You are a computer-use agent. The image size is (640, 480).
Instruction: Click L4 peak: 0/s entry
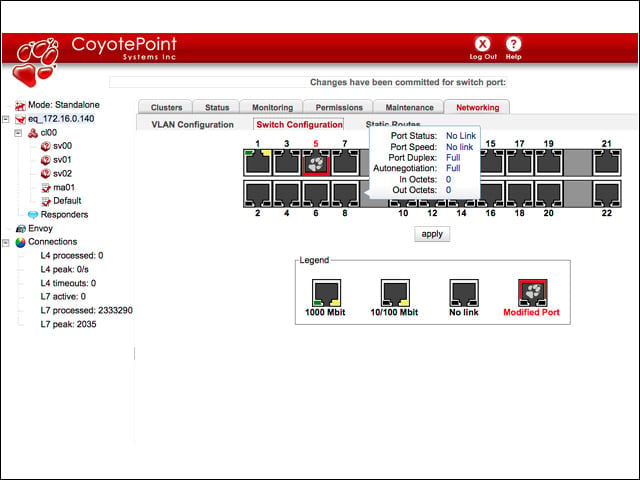(x=64, y=269)
